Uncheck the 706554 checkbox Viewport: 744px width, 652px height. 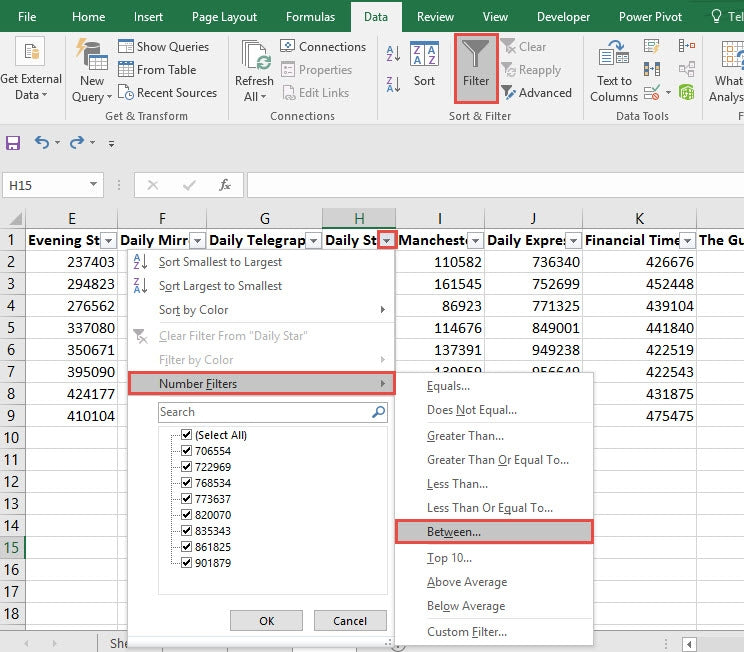(186, 451)
